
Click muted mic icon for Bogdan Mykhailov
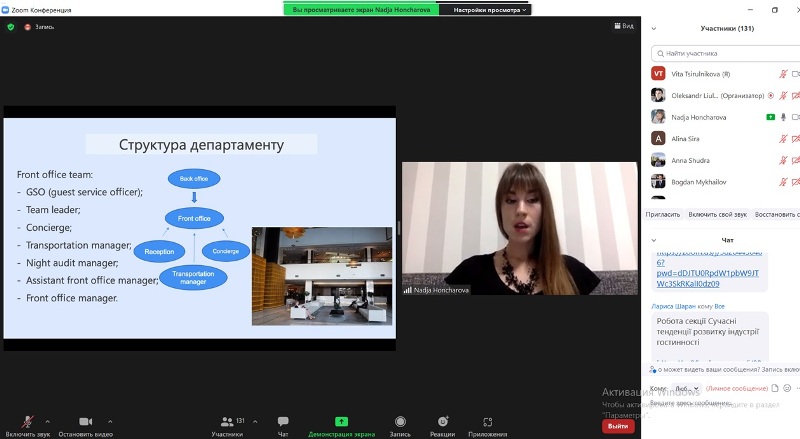(x=783, y=182)
